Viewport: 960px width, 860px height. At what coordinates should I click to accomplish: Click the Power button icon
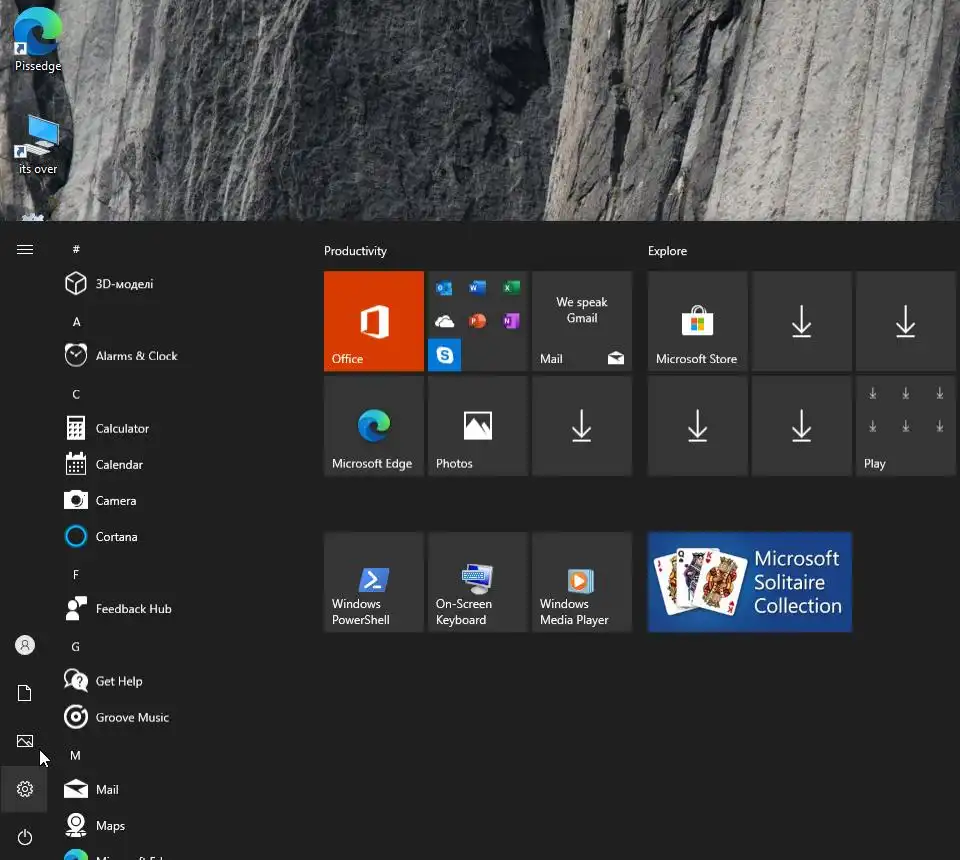point(24,837)
